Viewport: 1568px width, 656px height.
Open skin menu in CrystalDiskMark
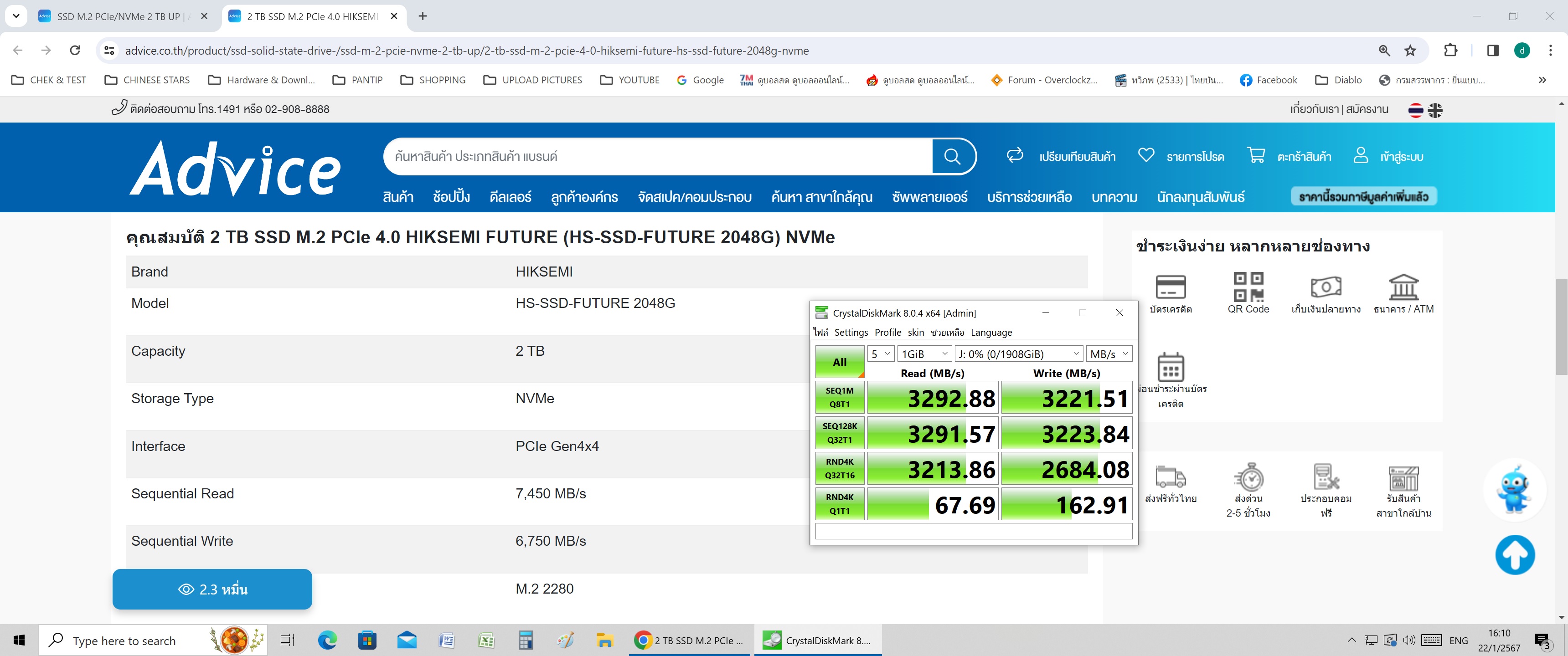(915, 332)
